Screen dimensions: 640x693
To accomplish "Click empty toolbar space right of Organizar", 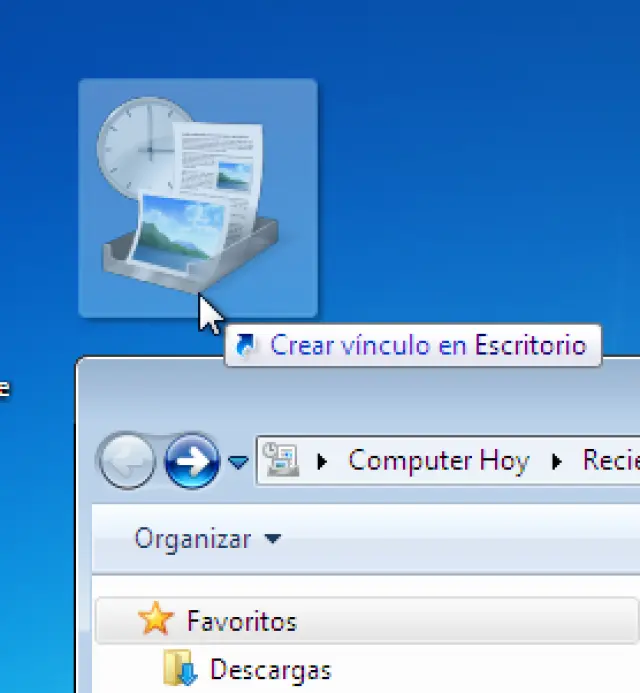I will (450, 539).
